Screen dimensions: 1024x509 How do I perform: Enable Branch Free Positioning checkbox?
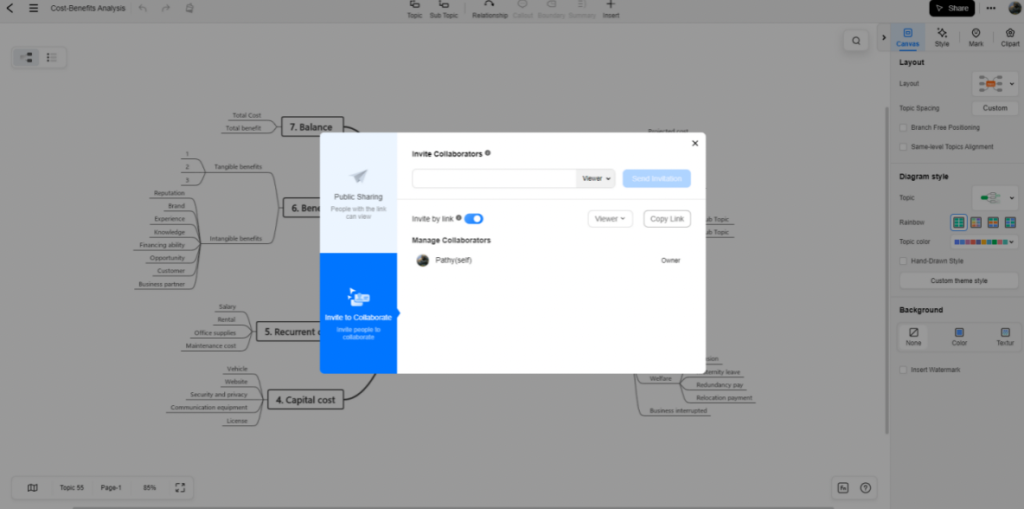904,128
